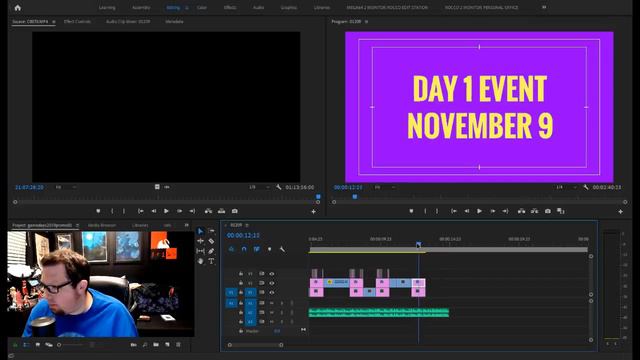Open the timeline sequence panel menu
The image size is (640, 360).
tap(247, 225)
